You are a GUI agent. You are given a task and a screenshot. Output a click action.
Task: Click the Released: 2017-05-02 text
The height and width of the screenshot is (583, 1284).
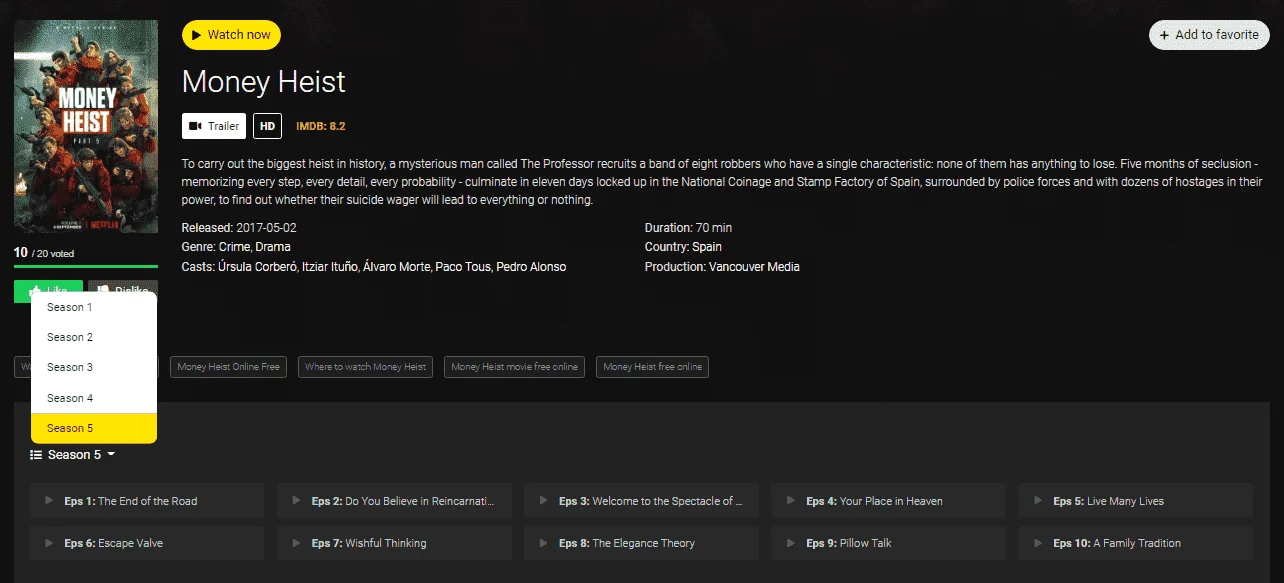tap(239, 228)
